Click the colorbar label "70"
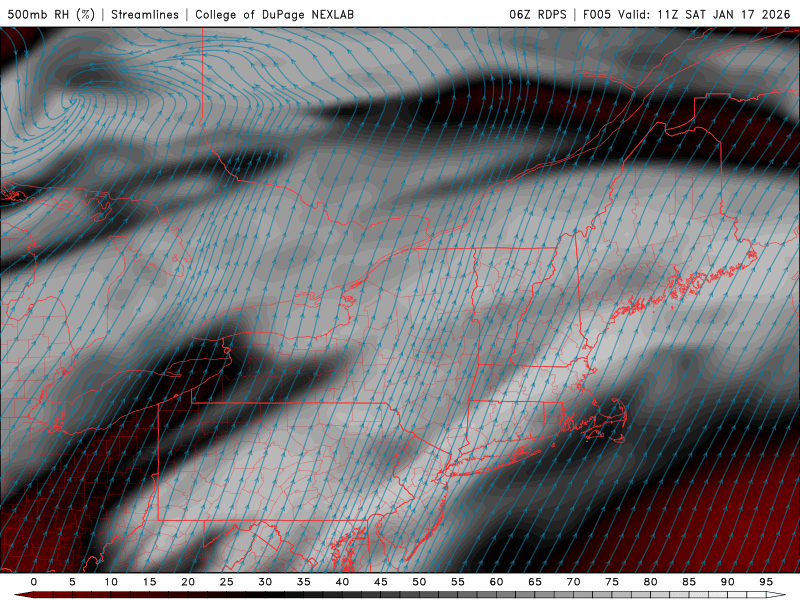The height and width of the screenshot is (600, 800). tap(573, 582)
